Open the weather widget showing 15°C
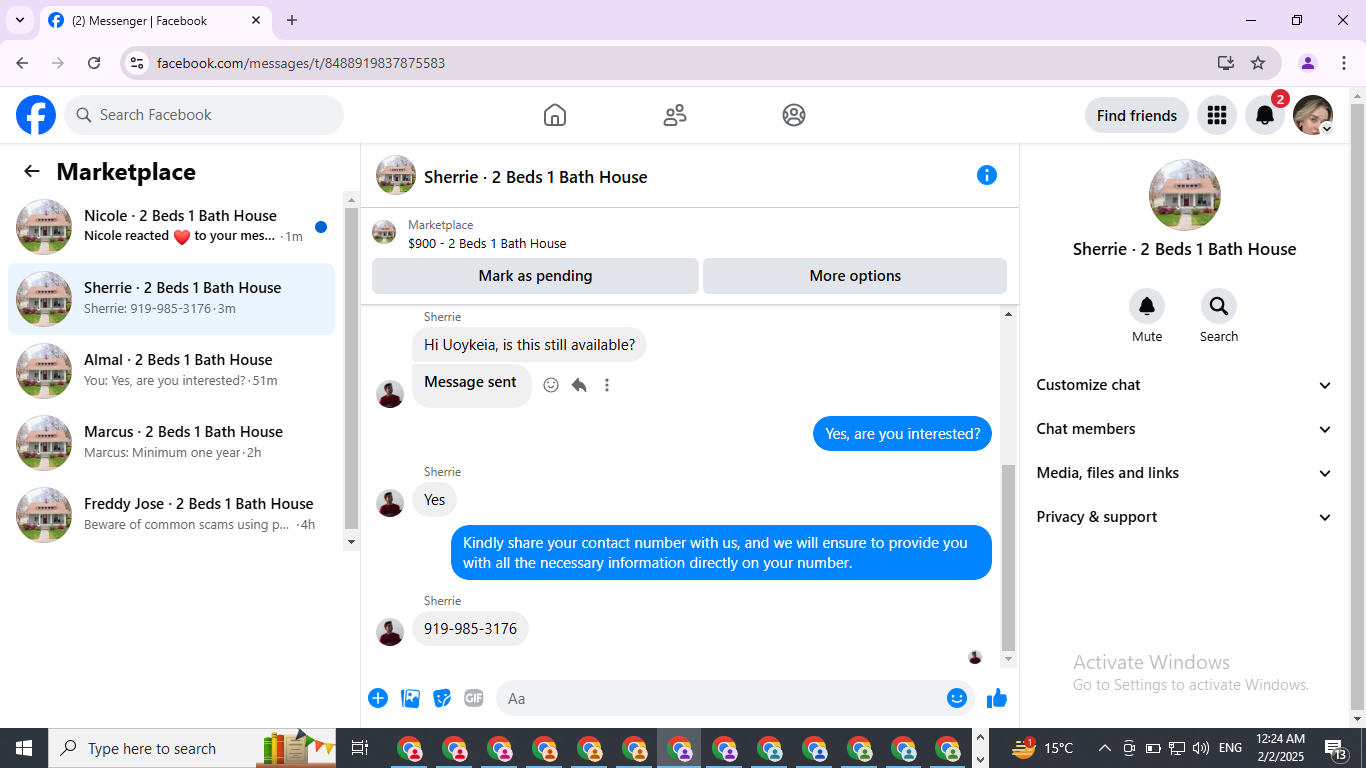Screen dimensions: 1366x768 (1042, 748)
